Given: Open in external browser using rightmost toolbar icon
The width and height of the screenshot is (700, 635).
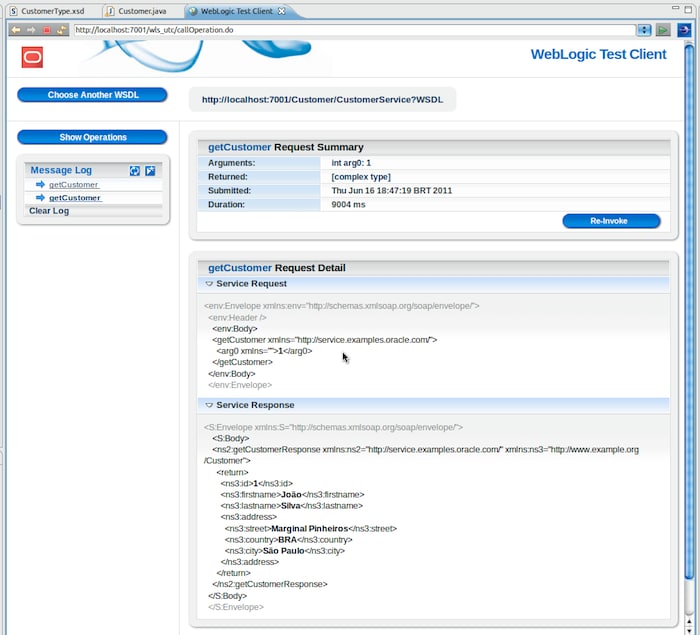Looking at the screenshot, I should (684, 30).
